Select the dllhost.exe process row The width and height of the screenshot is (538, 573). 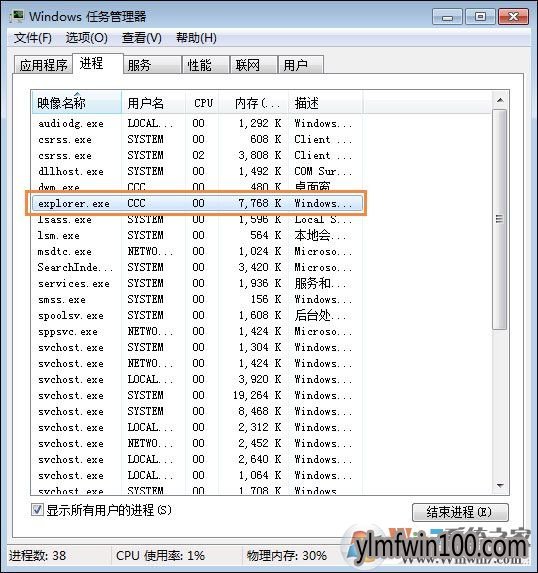point(197,171)
